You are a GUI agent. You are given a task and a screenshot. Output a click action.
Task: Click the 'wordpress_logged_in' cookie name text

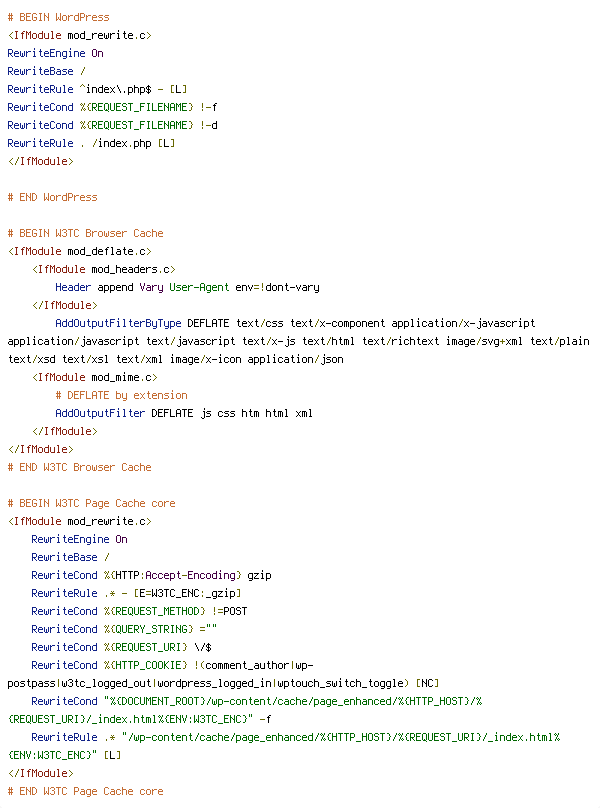(x=214, y=684)
